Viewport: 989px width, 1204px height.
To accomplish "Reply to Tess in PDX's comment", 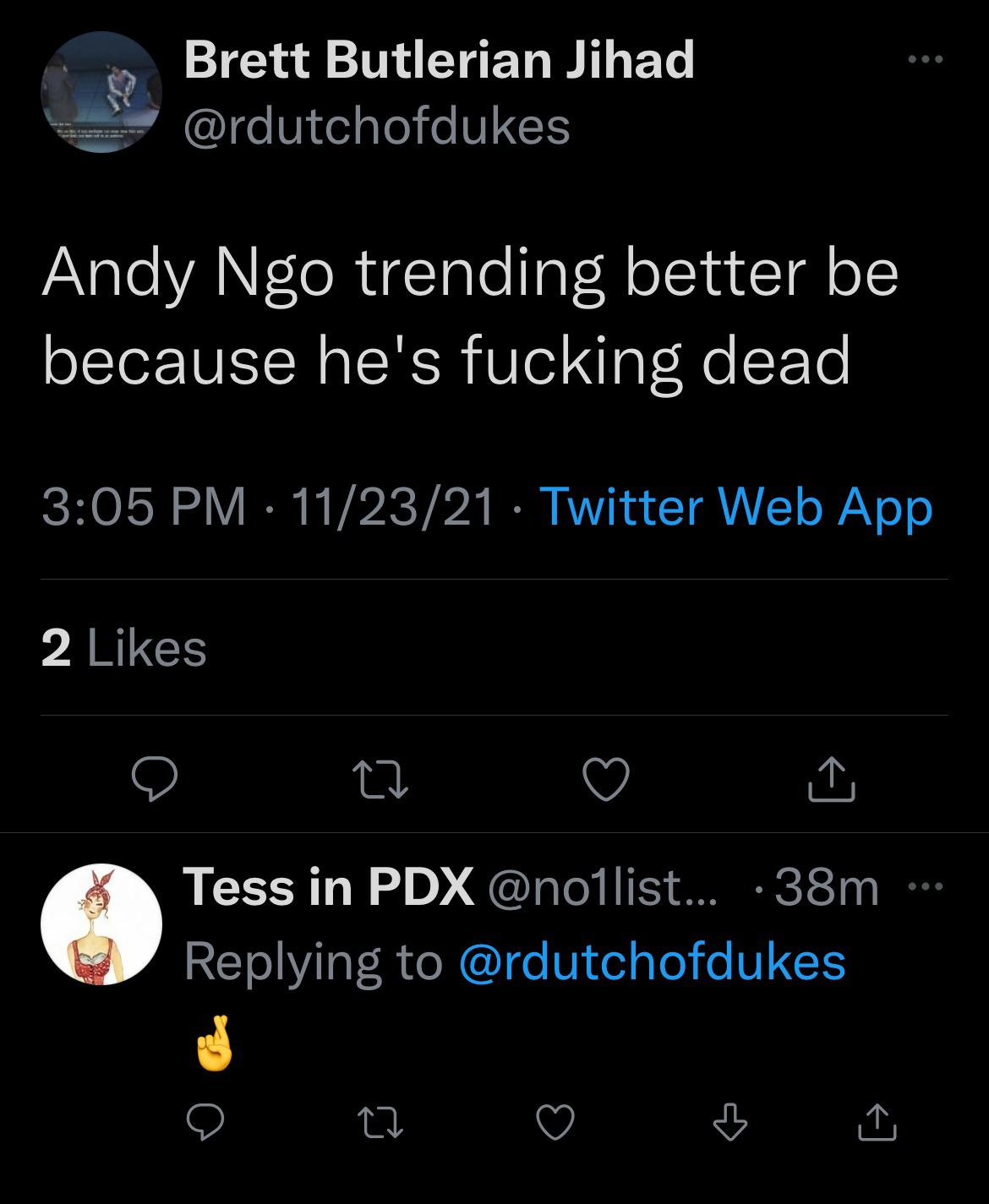I will pos(204,1123).
